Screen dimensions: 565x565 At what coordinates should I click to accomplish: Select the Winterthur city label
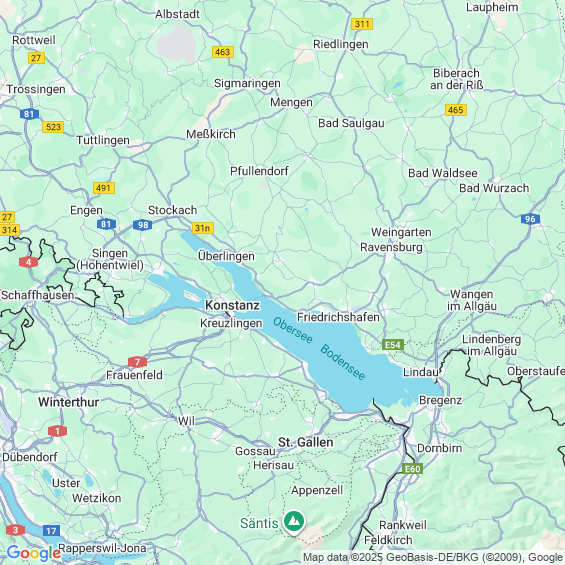[x=68, y=402]
